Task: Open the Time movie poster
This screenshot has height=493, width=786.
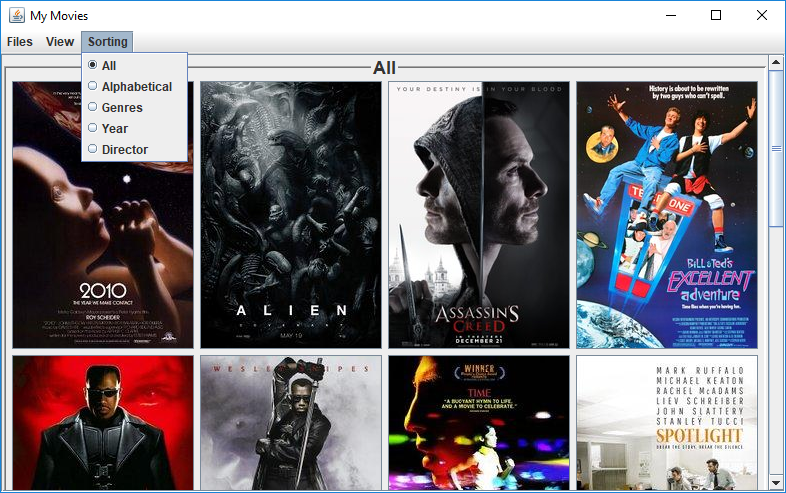Action: (479, 423)
